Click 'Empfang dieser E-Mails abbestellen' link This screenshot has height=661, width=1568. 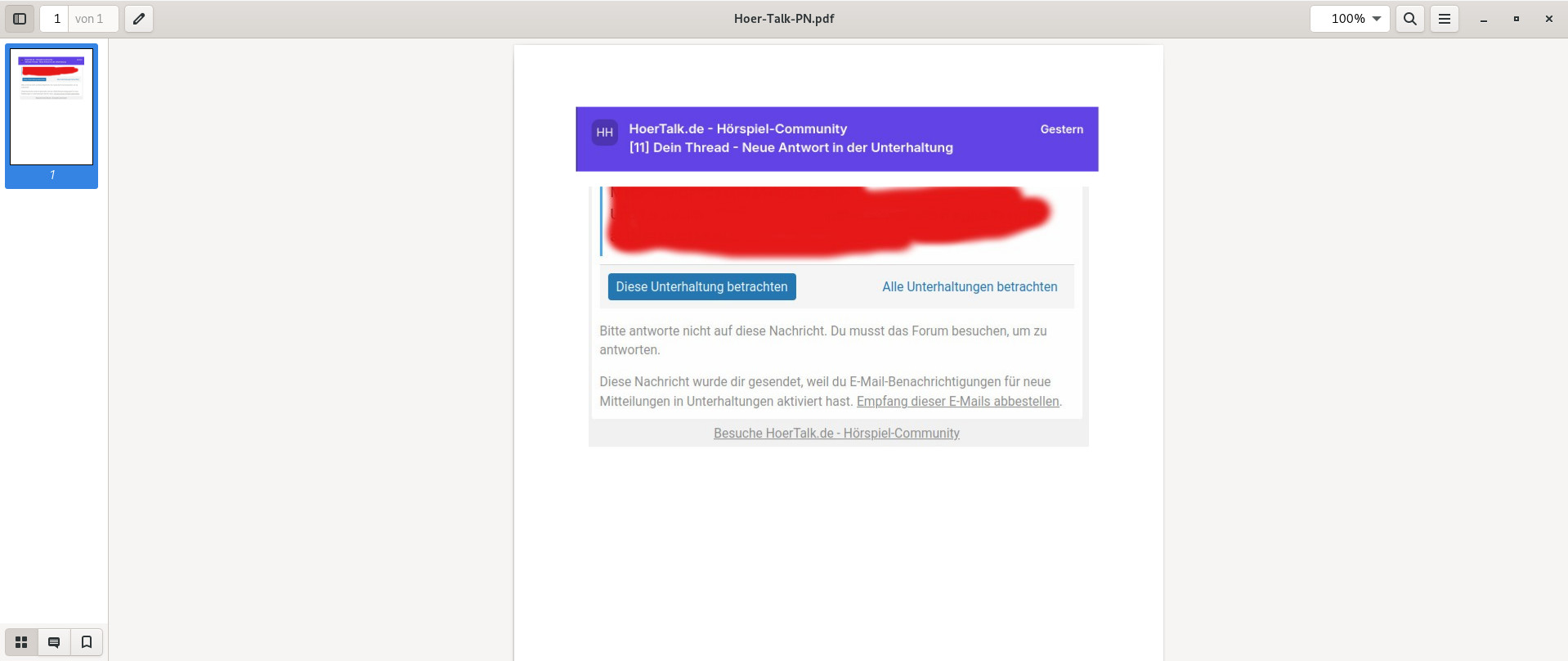(957, 402)
